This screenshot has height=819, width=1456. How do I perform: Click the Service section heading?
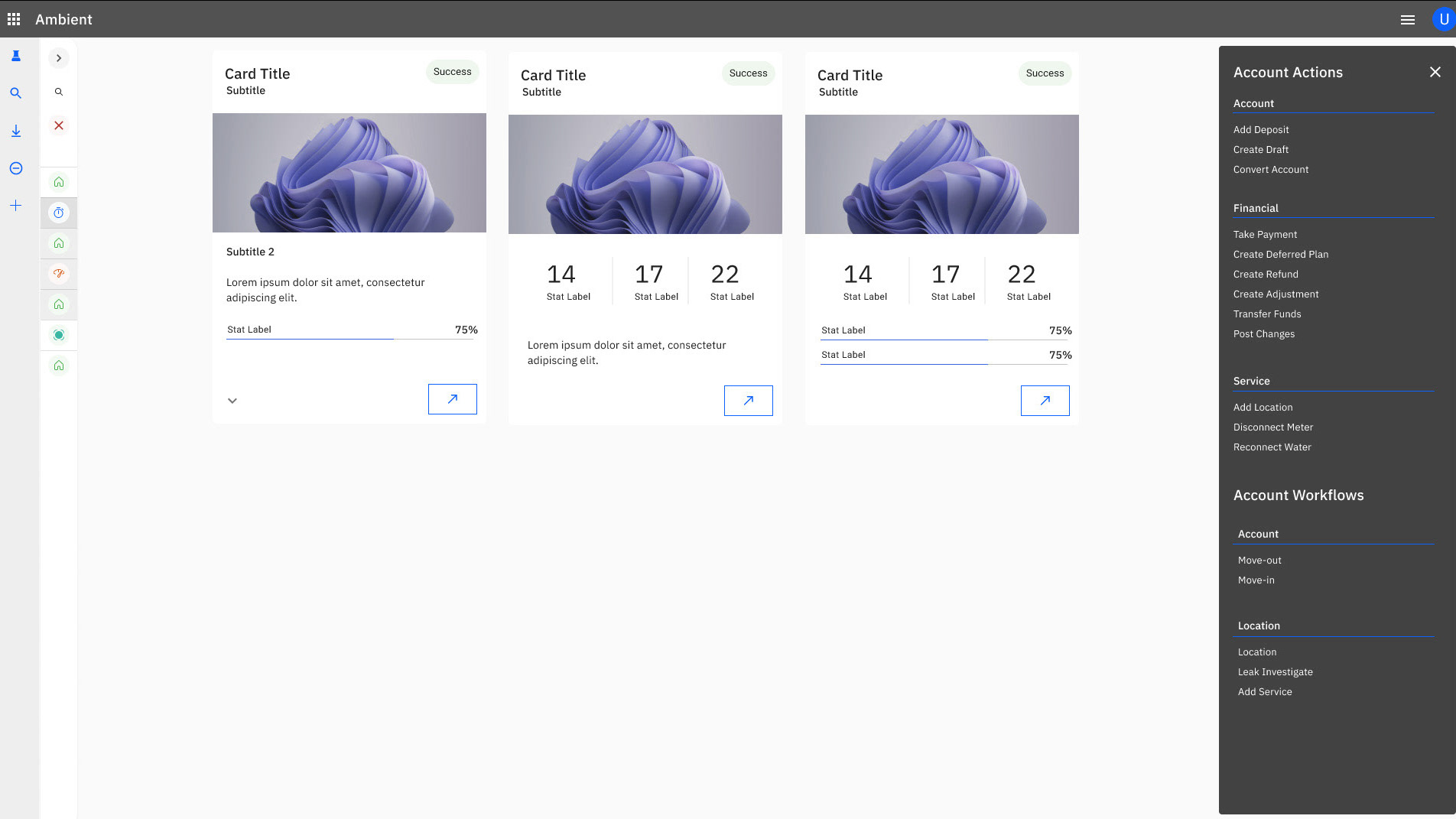1251,381
